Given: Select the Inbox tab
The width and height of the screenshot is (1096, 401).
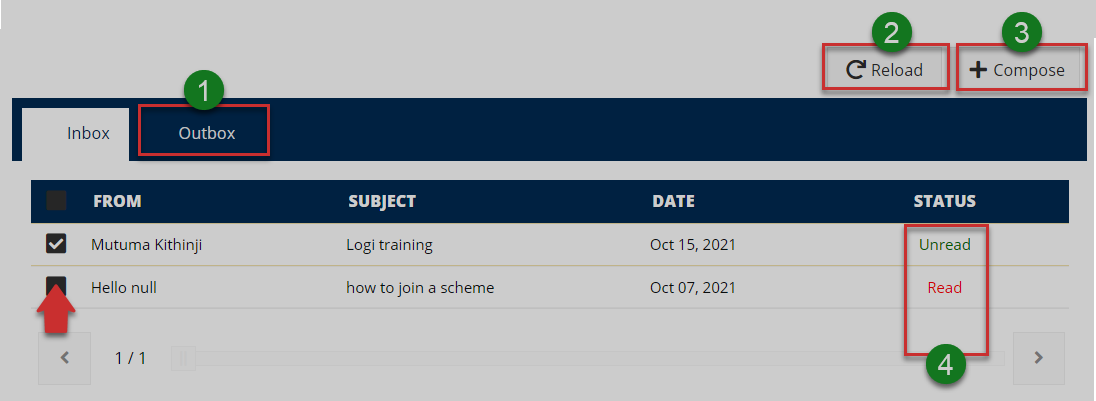Looking at the screenshot, I should pos(88,133).
